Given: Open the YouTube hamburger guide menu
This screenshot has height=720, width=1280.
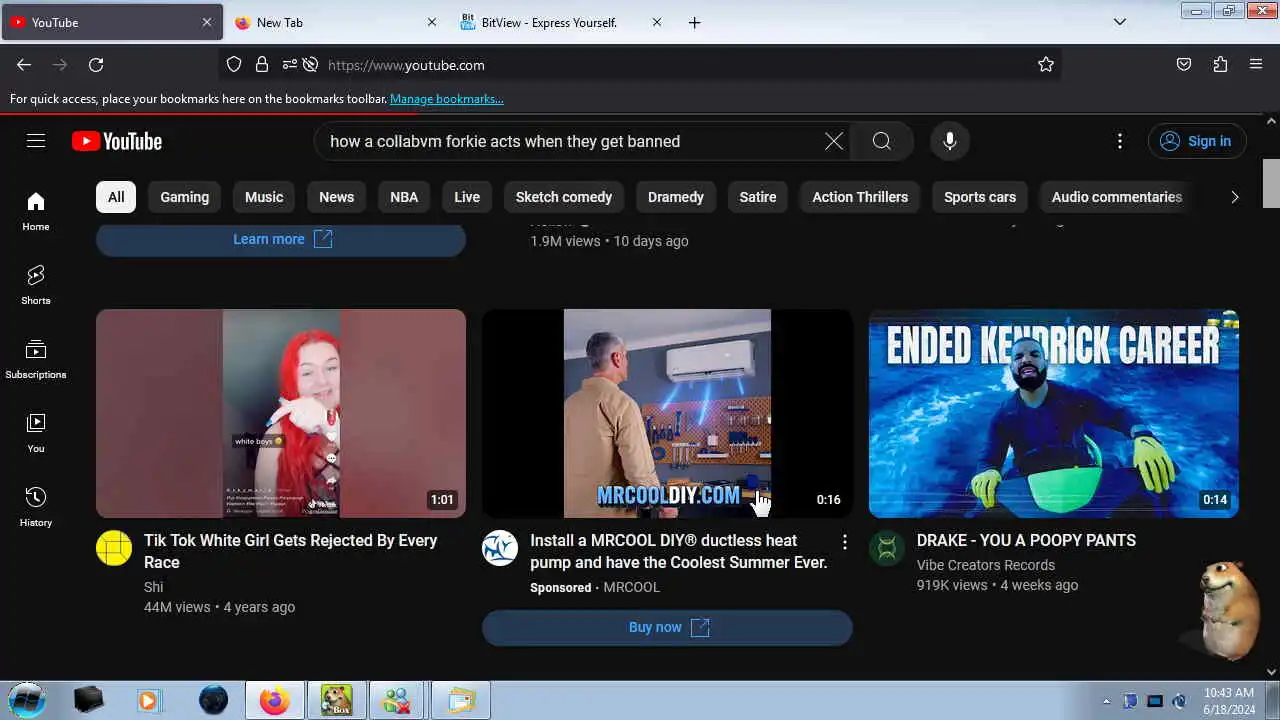Looking at the screenshot, I should pos(36,141).
